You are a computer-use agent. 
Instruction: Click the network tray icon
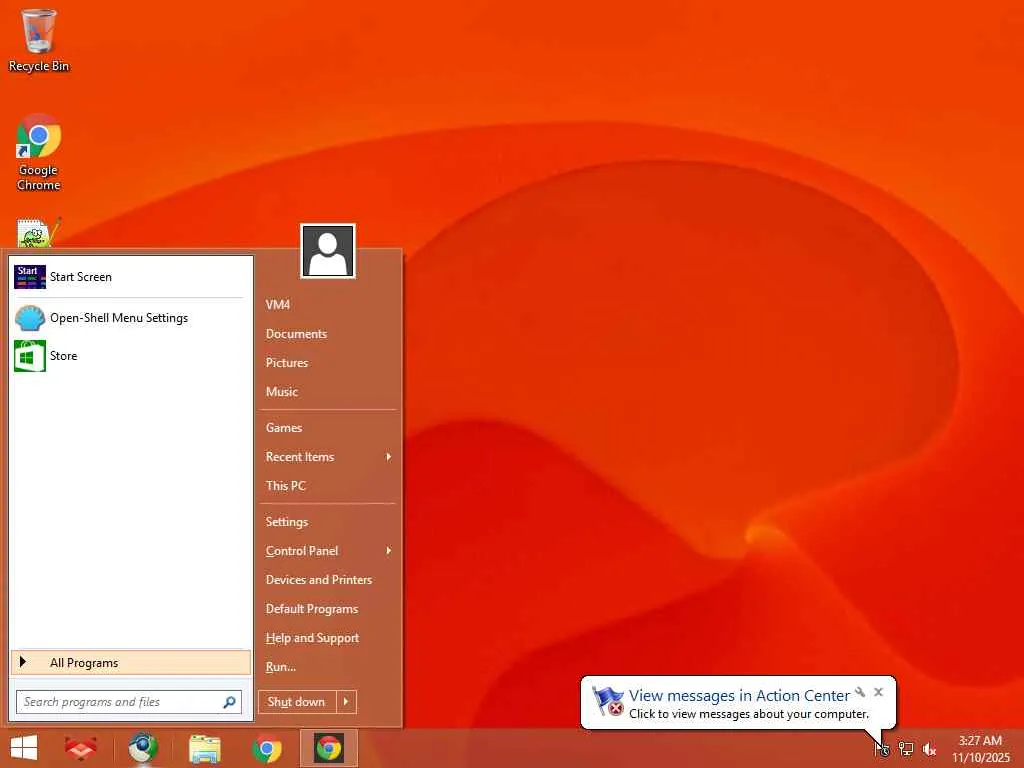906,749
